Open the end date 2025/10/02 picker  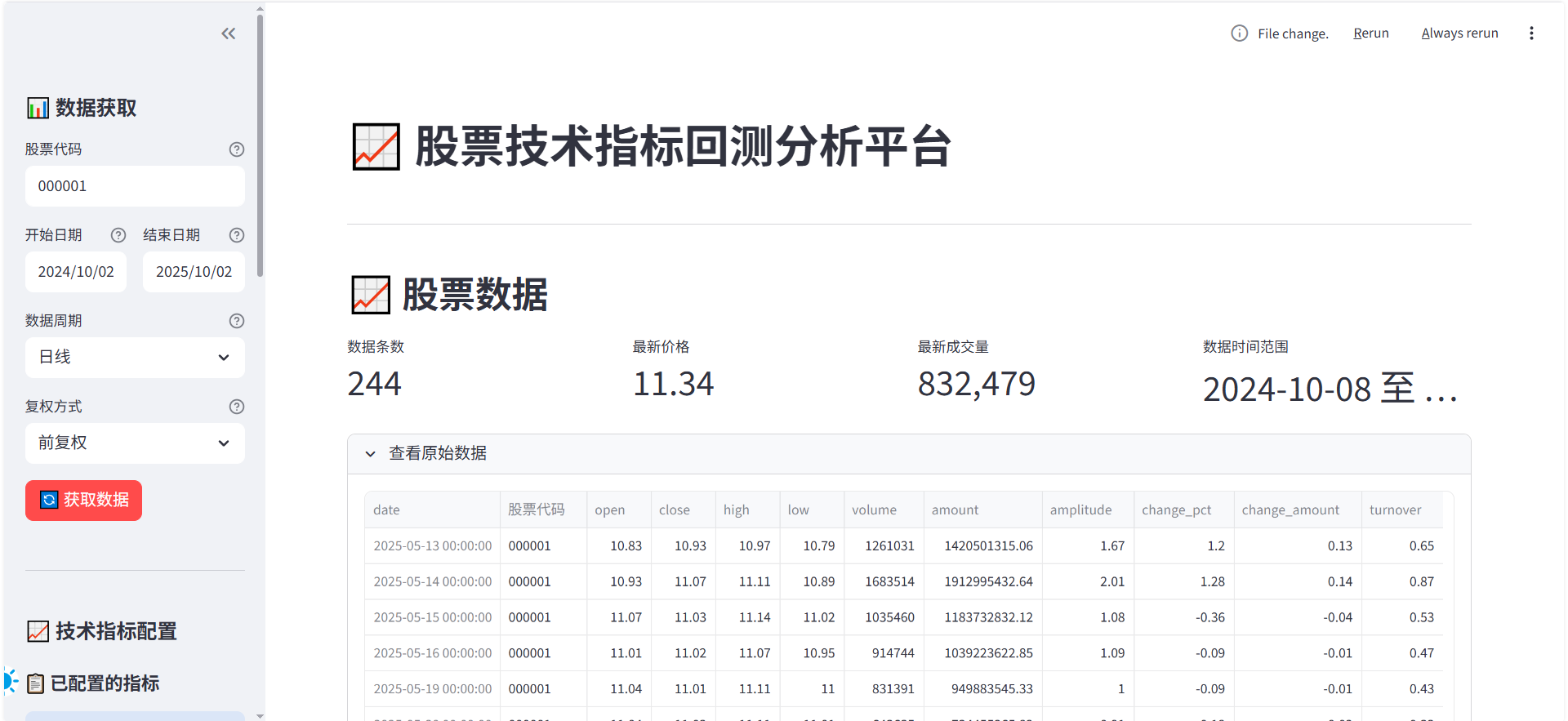coord(194,272)
